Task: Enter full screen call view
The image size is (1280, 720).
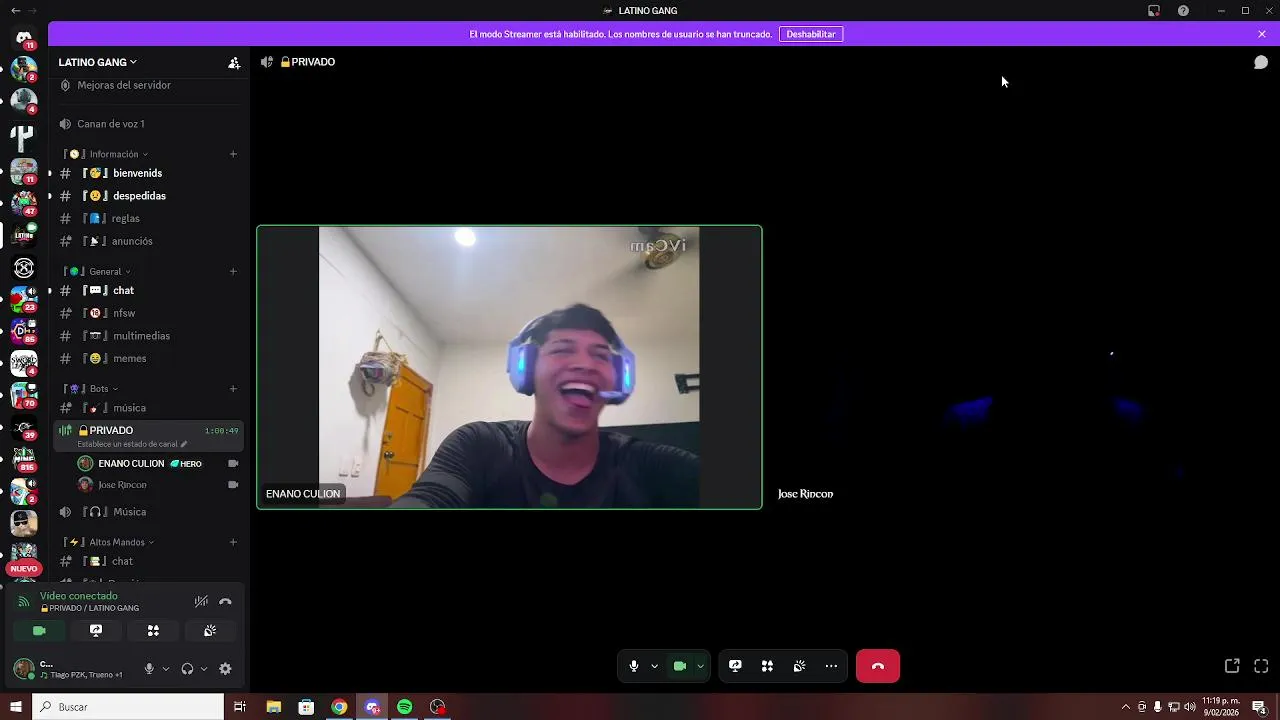Action: click(x=1261, y=666)
